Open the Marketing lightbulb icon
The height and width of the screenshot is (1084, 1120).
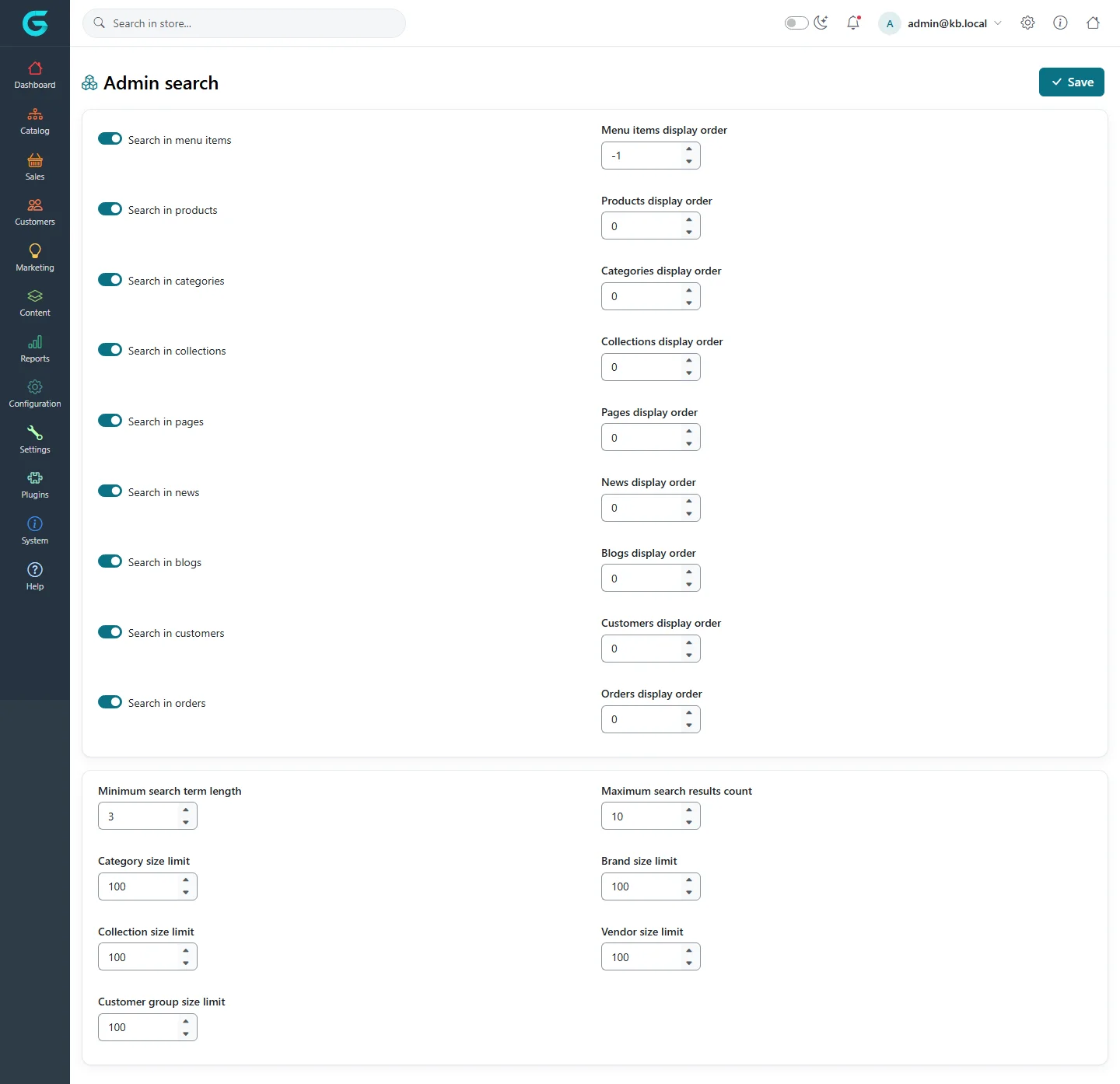pos(35,250)
